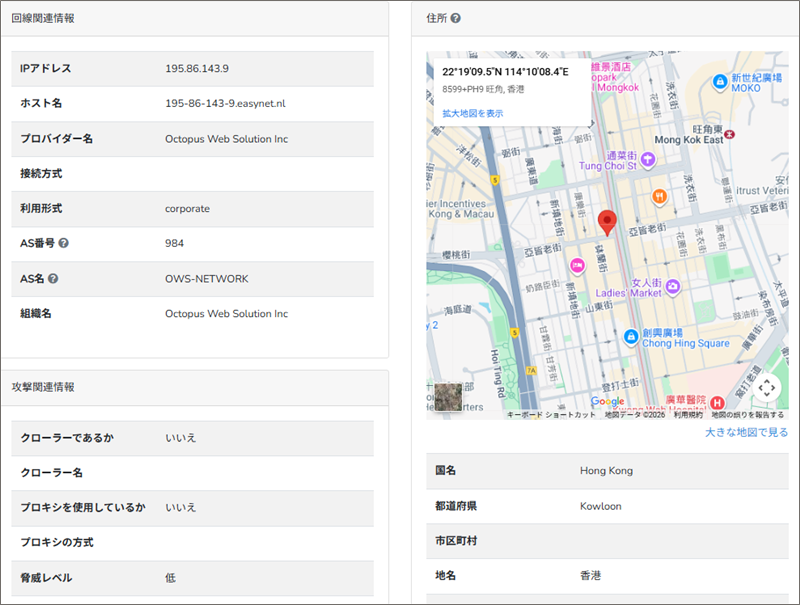Click the Google logo on the map

click(x=607, y=402)
